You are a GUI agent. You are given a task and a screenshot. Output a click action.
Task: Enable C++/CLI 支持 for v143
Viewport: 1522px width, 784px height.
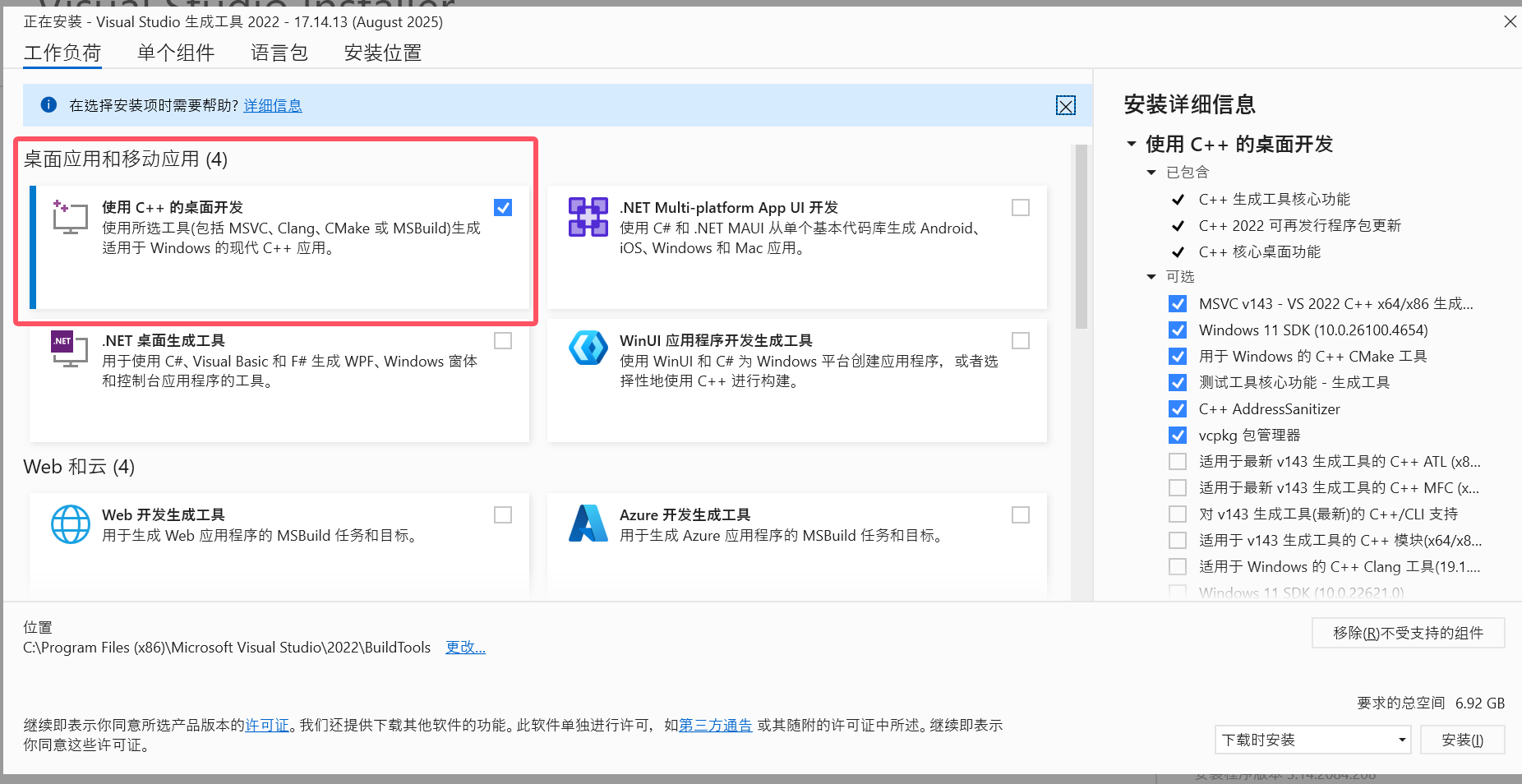[x=1178, y=514]
